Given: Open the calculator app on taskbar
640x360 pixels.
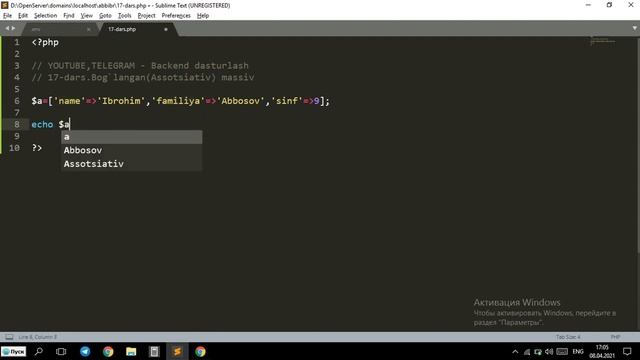Looking at the screenshot, I should [154, 351].
